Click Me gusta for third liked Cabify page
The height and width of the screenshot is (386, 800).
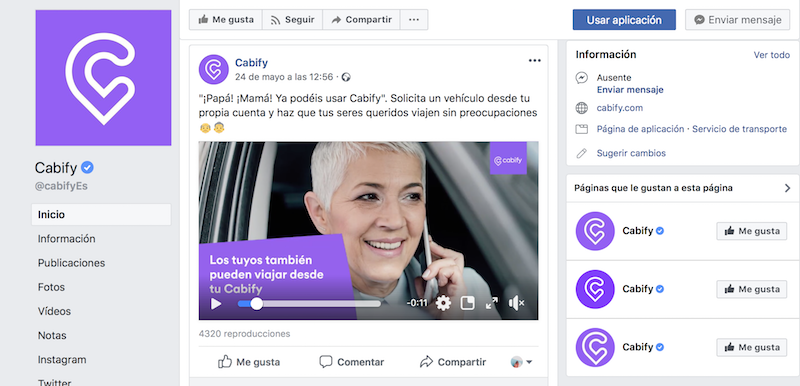pyautogui.click(x=752, y=347)
